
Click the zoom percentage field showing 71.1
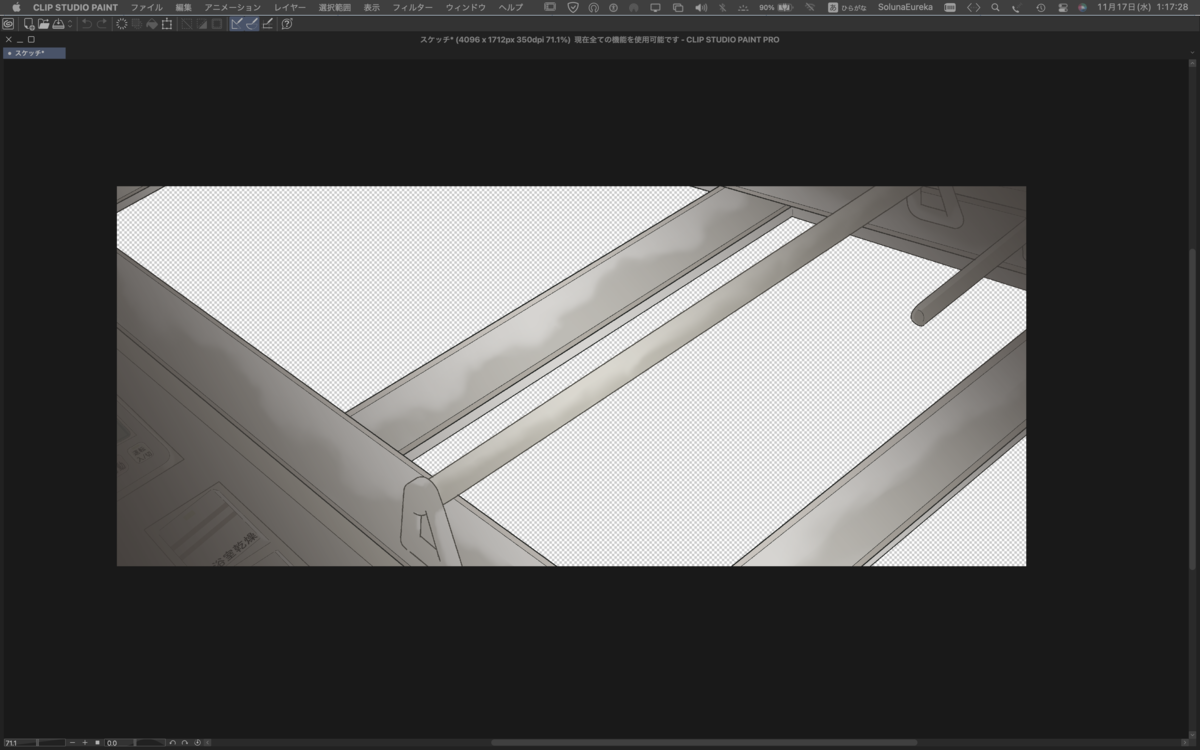11,743
